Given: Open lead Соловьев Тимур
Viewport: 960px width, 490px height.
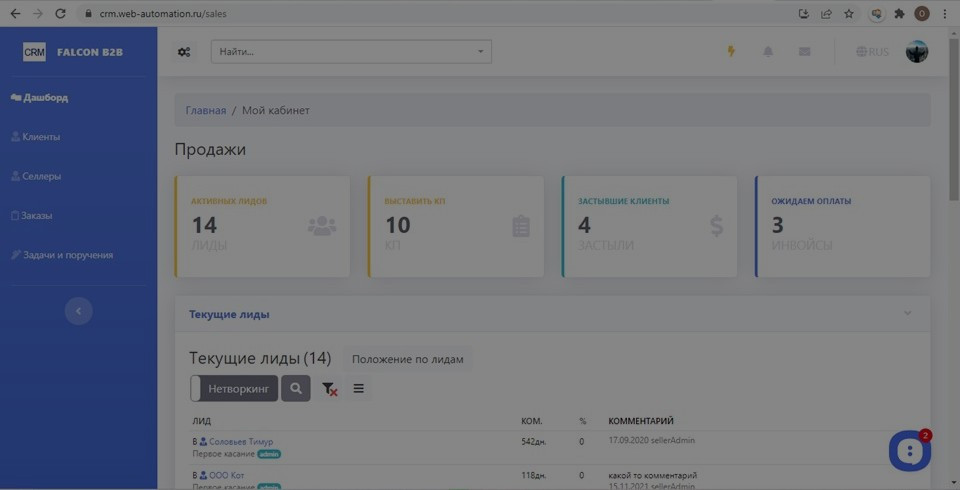Looking at the screenshot, I should [x=240, y=441].
